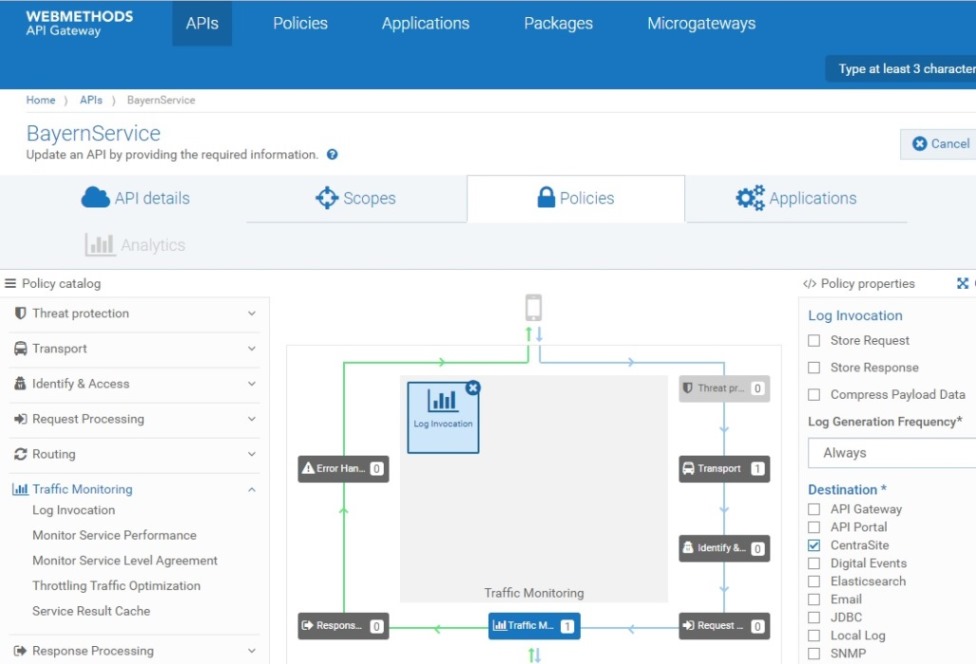Click the Cancel X icon

919,144
